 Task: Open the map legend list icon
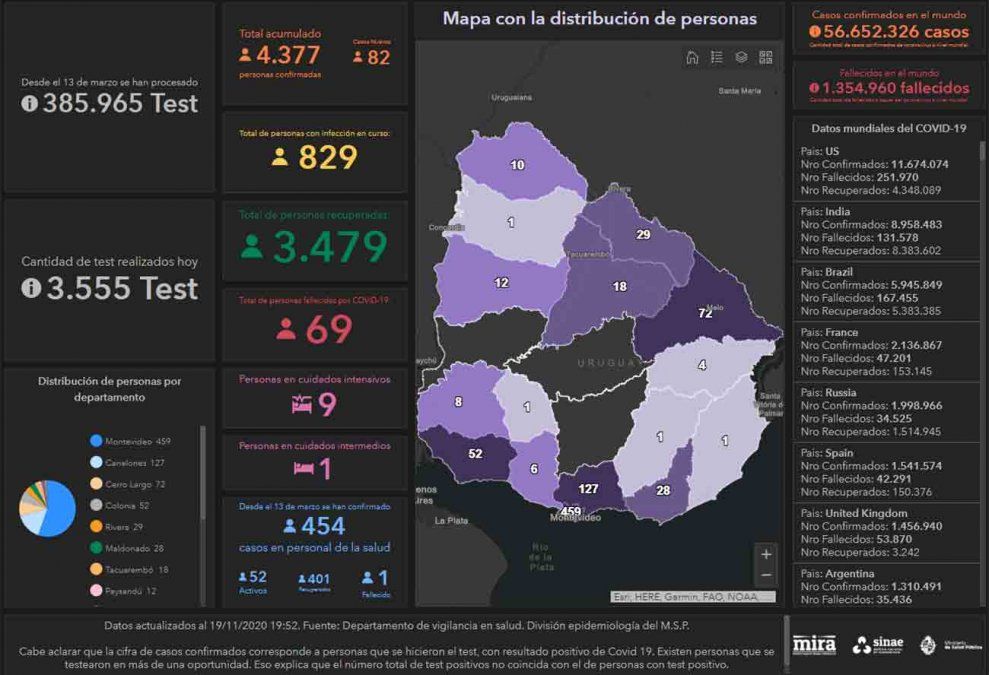tap(717, 57)
